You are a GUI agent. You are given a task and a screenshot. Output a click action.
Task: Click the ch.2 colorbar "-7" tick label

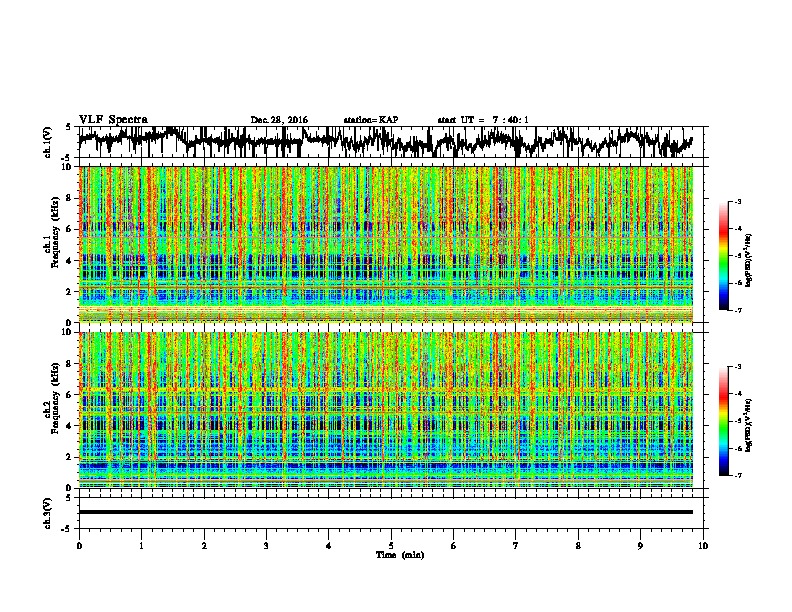point(738,475)
